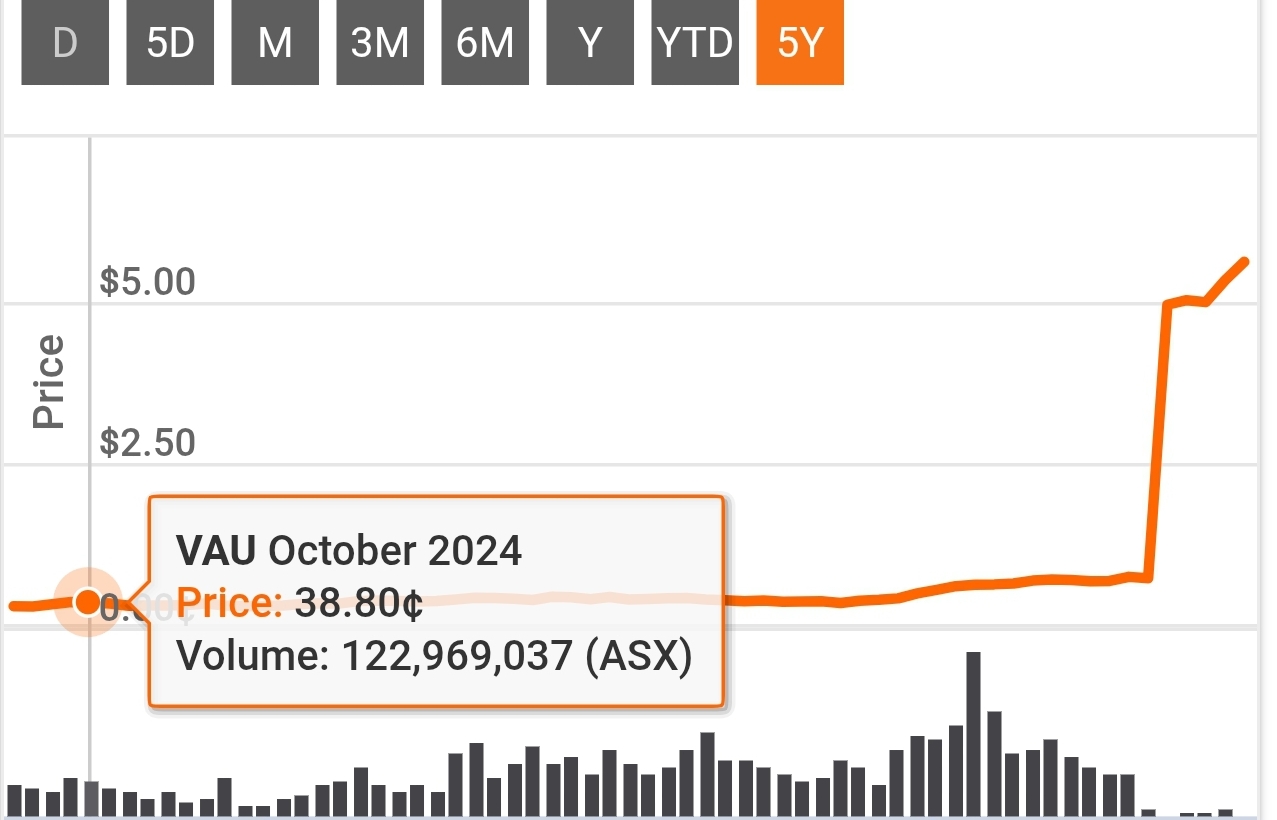Screen dimensions: 1277x820
Task: Click the highlighted October 2024 volume bar
Action: click(x=91, y=798)
